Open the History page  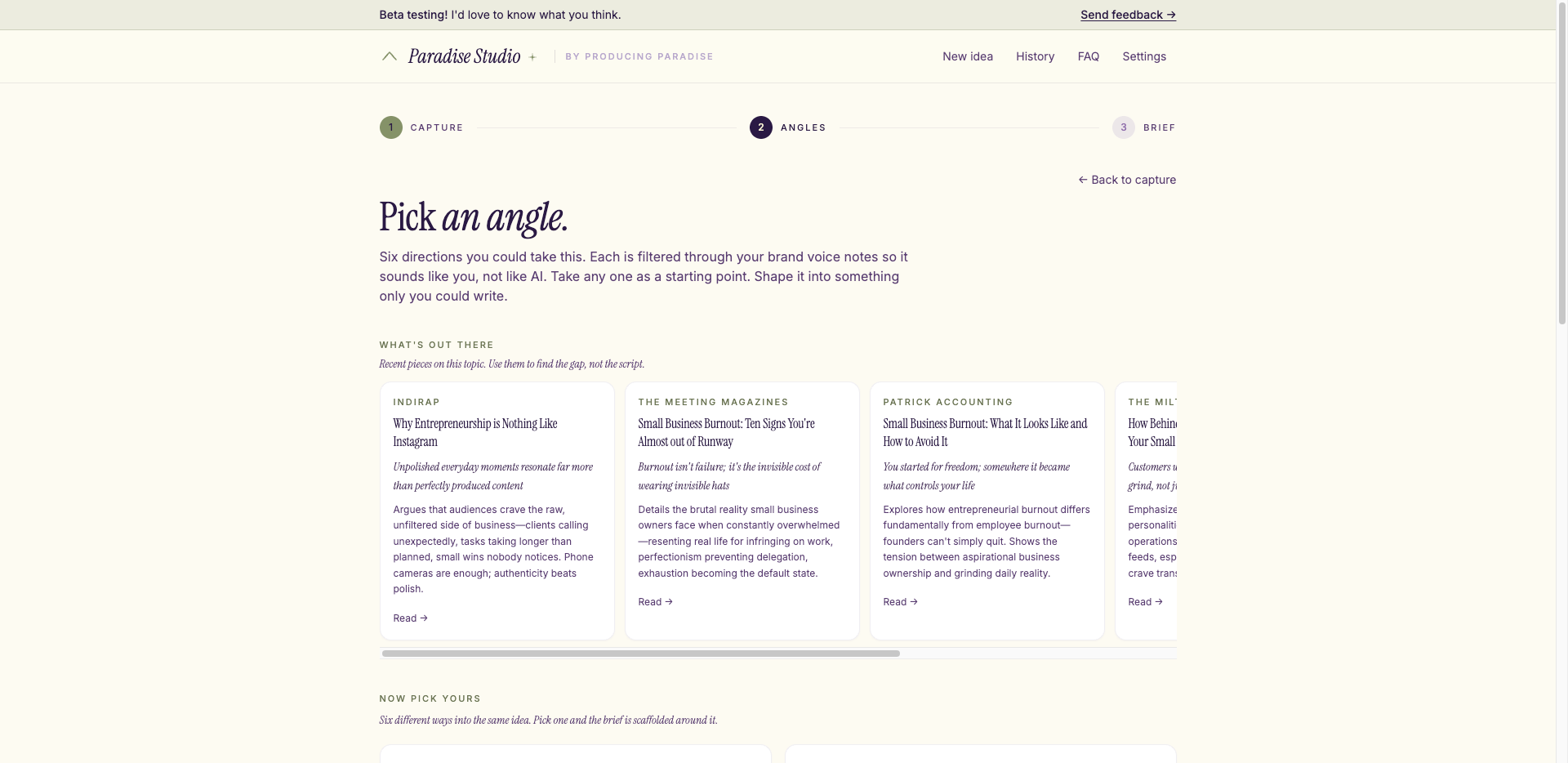tap(1035, 56)
